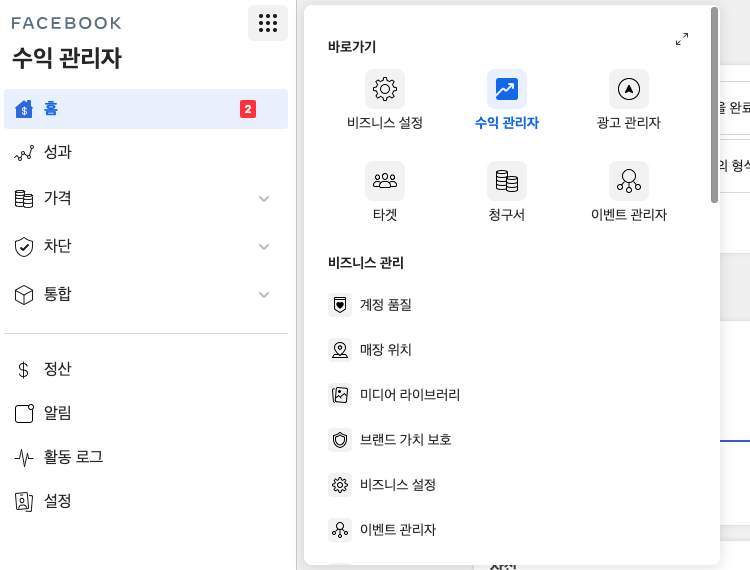Open 타겟 audience people shortcut icon
The height and width of the screenshot is (570, 750).
coord(385,181)
